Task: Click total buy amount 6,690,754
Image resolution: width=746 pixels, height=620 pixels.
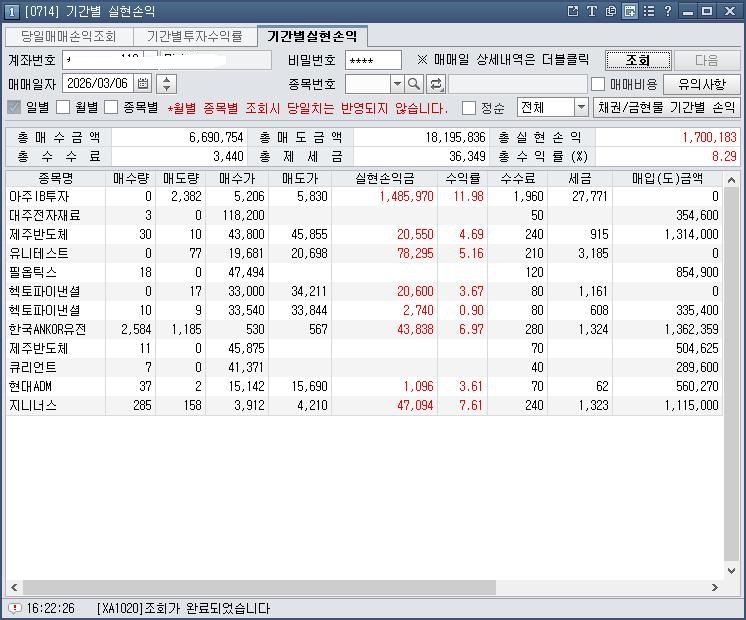Action: (216, 138)
